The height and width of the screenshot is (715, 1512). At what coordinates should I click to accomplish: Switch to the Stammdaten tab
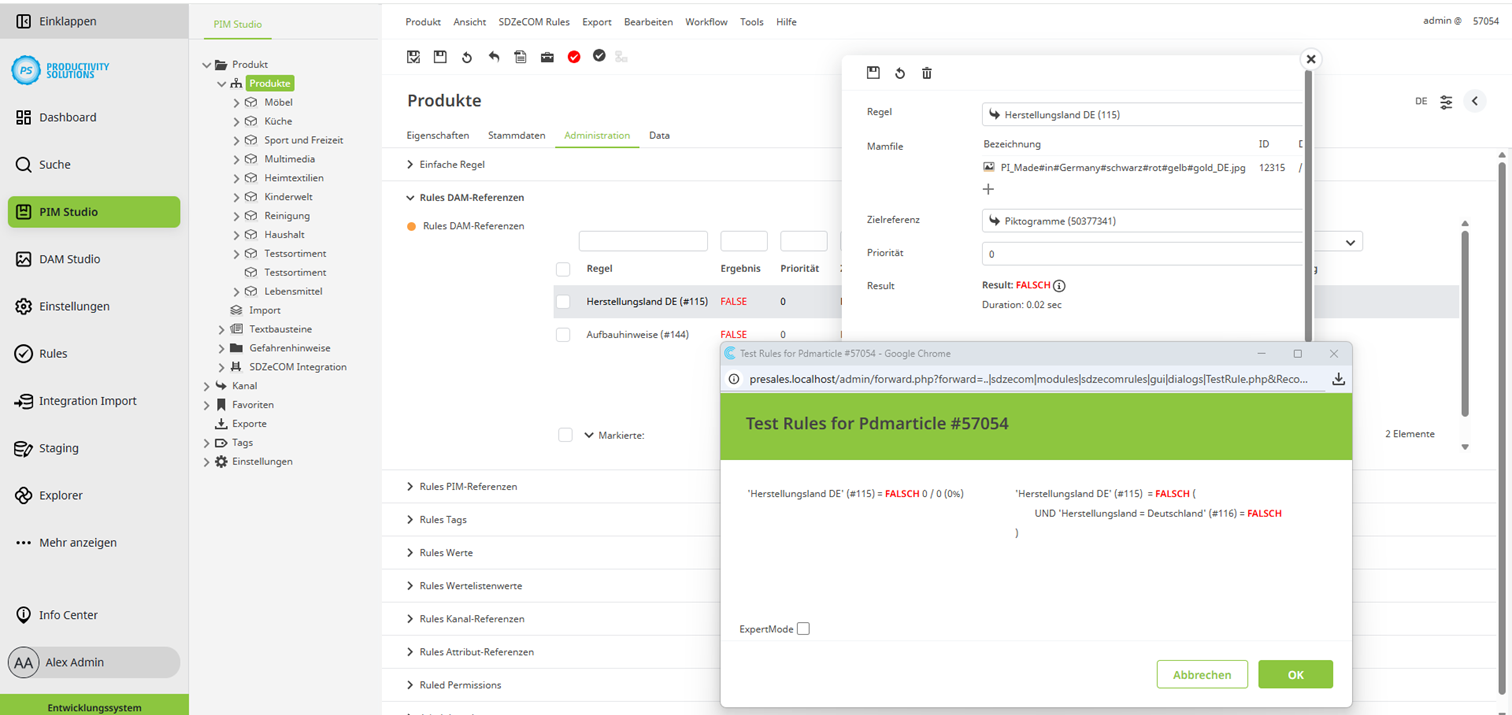[516, 135]
